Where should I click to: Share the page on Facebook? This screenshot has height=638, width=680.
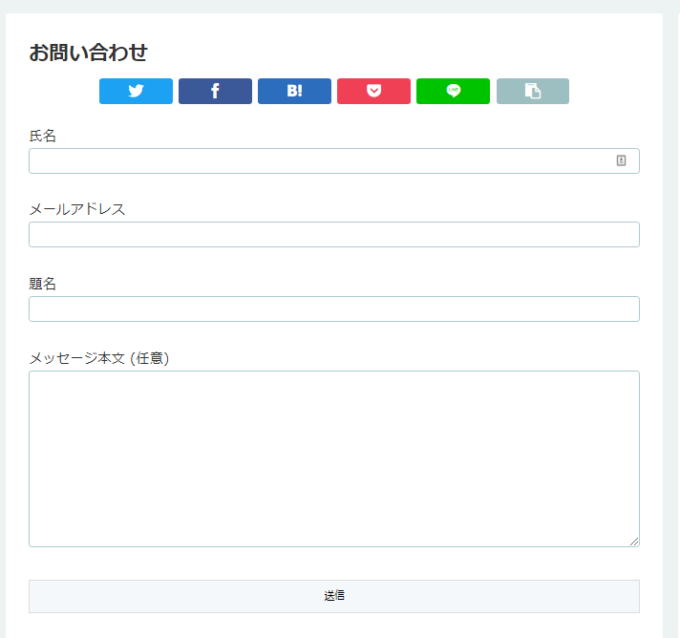215,91
